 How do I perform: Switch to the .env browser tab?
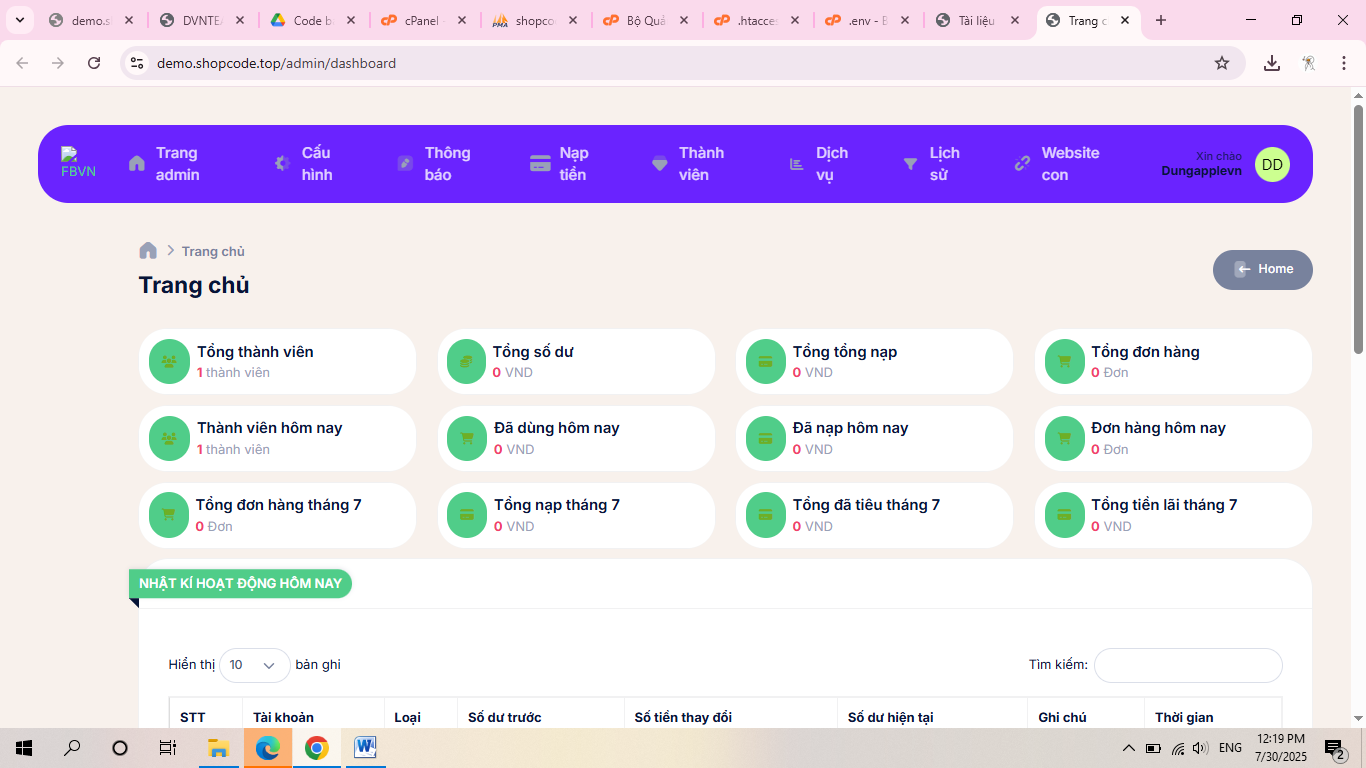point(866,20)
